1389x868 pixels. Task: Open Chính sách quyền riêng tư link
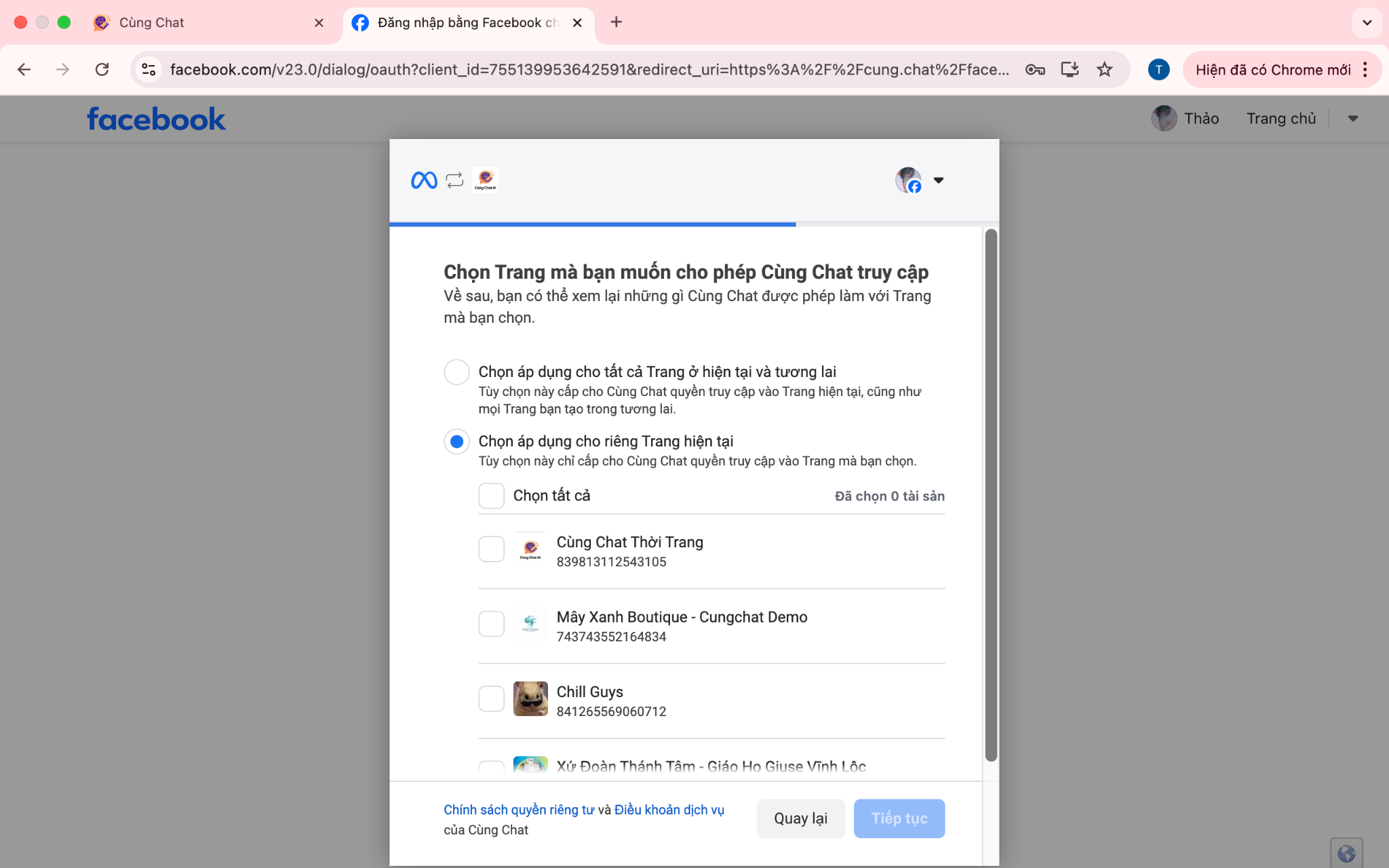[519, 810]
